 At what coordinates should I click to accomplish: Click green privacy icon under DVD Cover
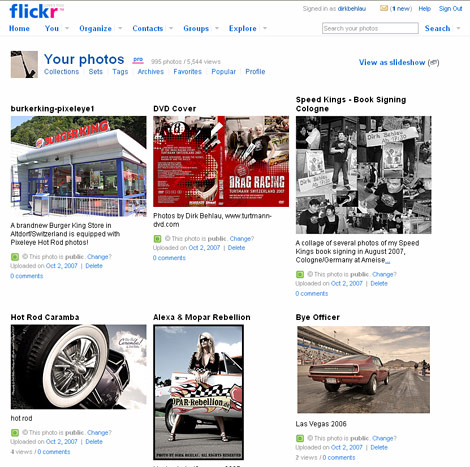coord(157,239)
